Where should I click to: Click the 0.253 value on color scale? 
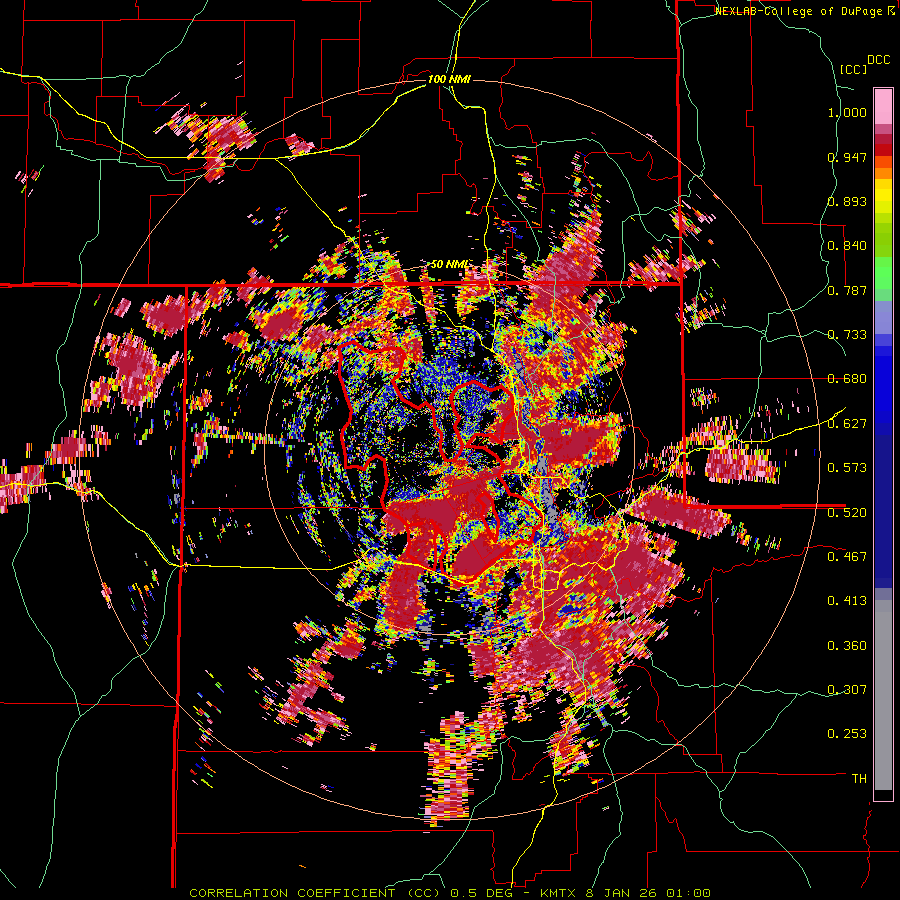tap(847, 734)
